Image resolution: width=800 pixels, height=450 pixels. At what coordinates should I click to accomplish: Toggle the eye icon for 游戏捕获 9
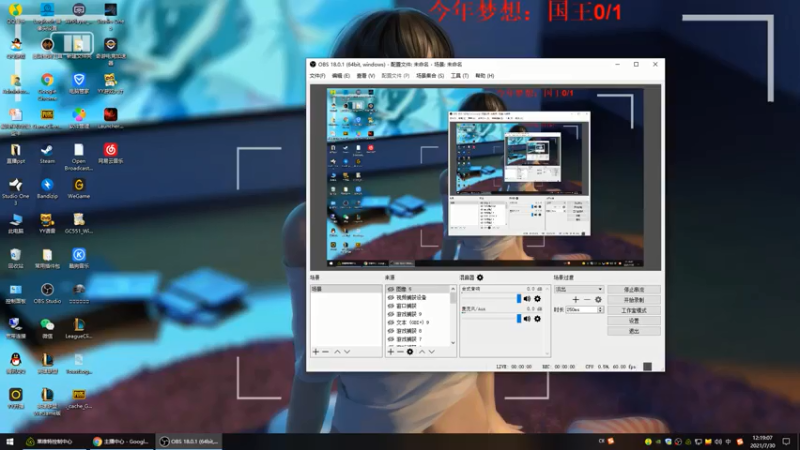391,314
